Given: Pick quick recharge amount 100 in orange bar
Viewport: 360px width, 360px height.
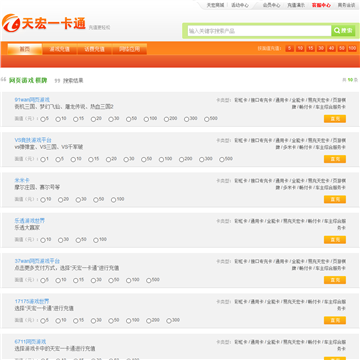Looking at the screenshot, I should pos(352,48).
